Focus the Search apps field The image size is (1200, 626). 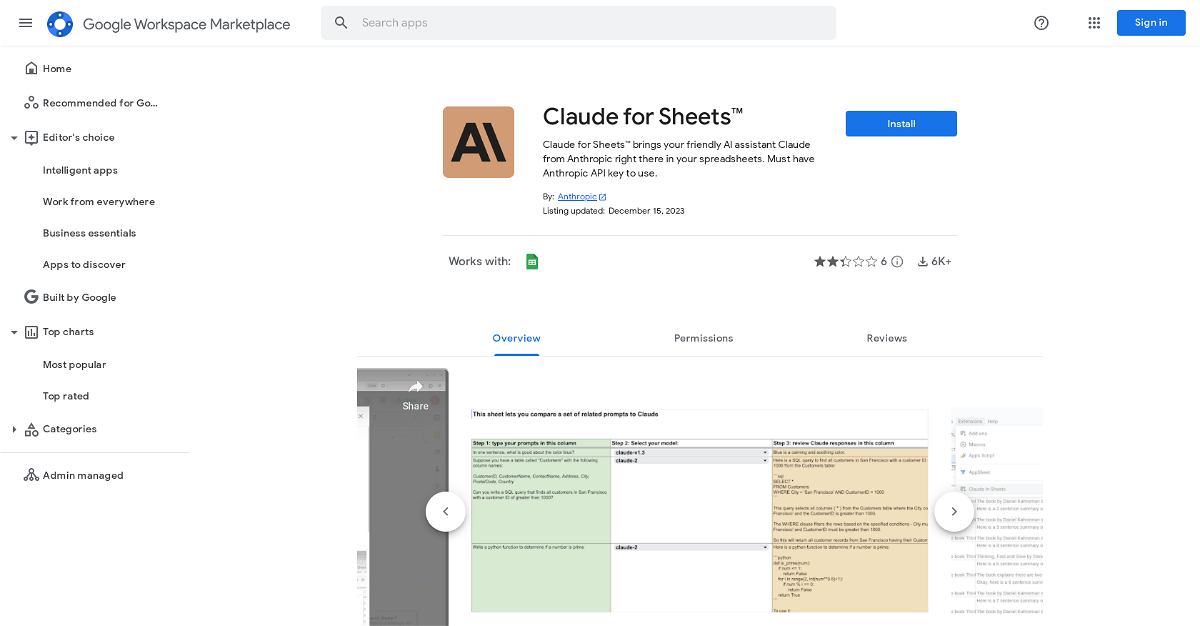(590, 23)
